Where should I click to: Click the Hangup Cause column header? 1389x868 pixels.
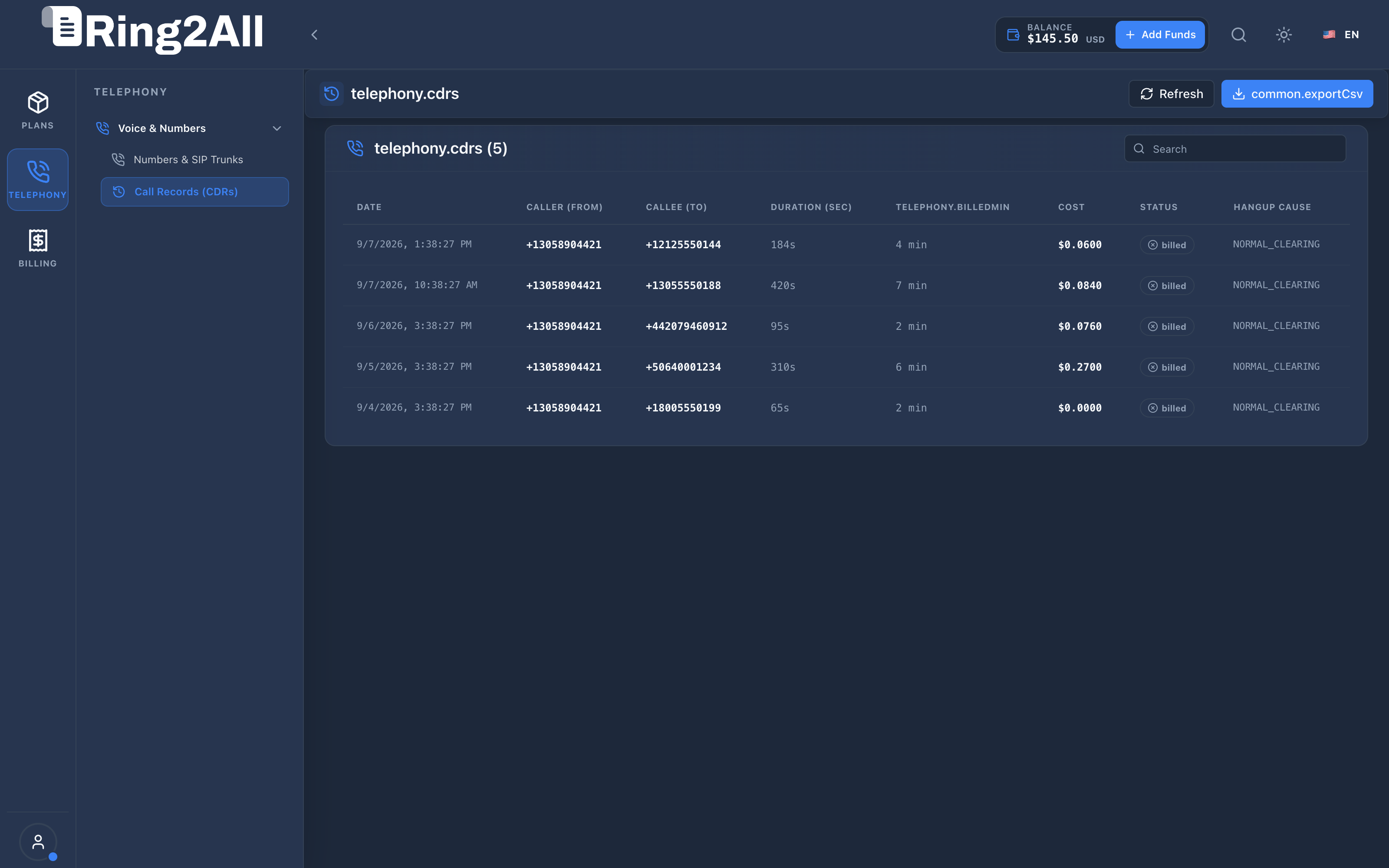(x=1272, y=207)
